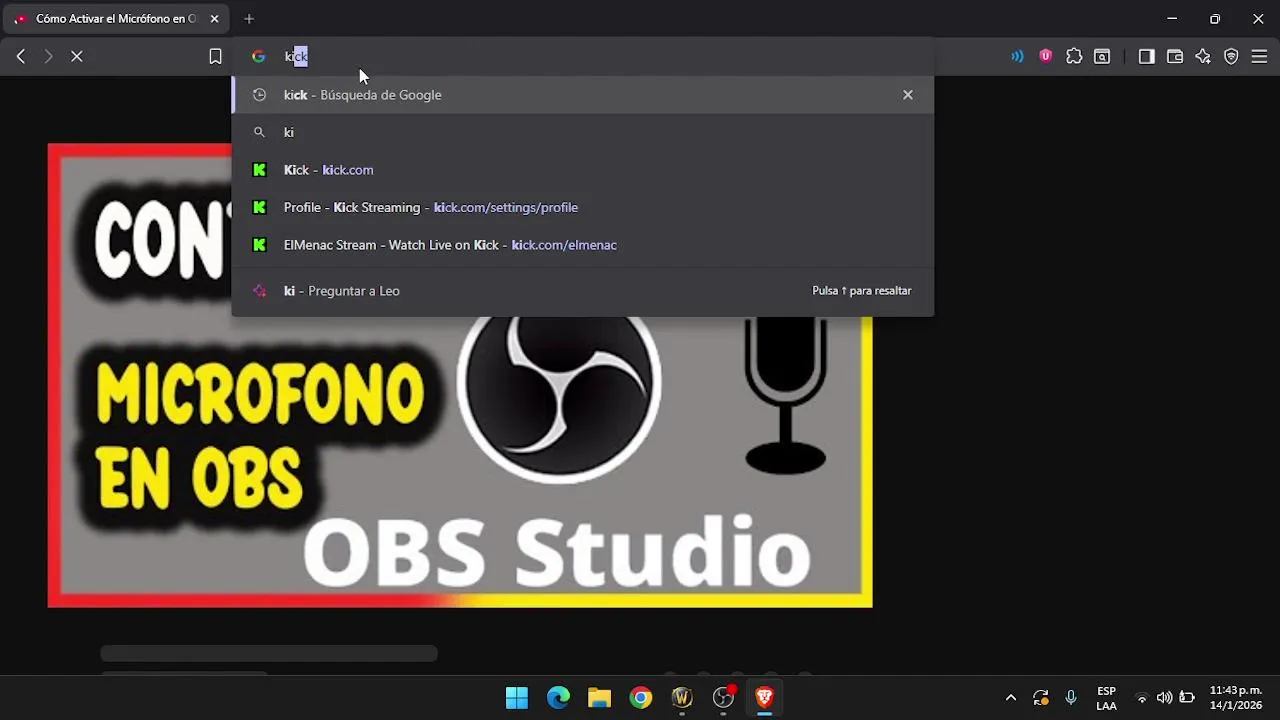The width and height of the screenshot is (1280, 720).
Task: Open the Extensions puzzle-piece menu
Action: (x=1074, y=57)
